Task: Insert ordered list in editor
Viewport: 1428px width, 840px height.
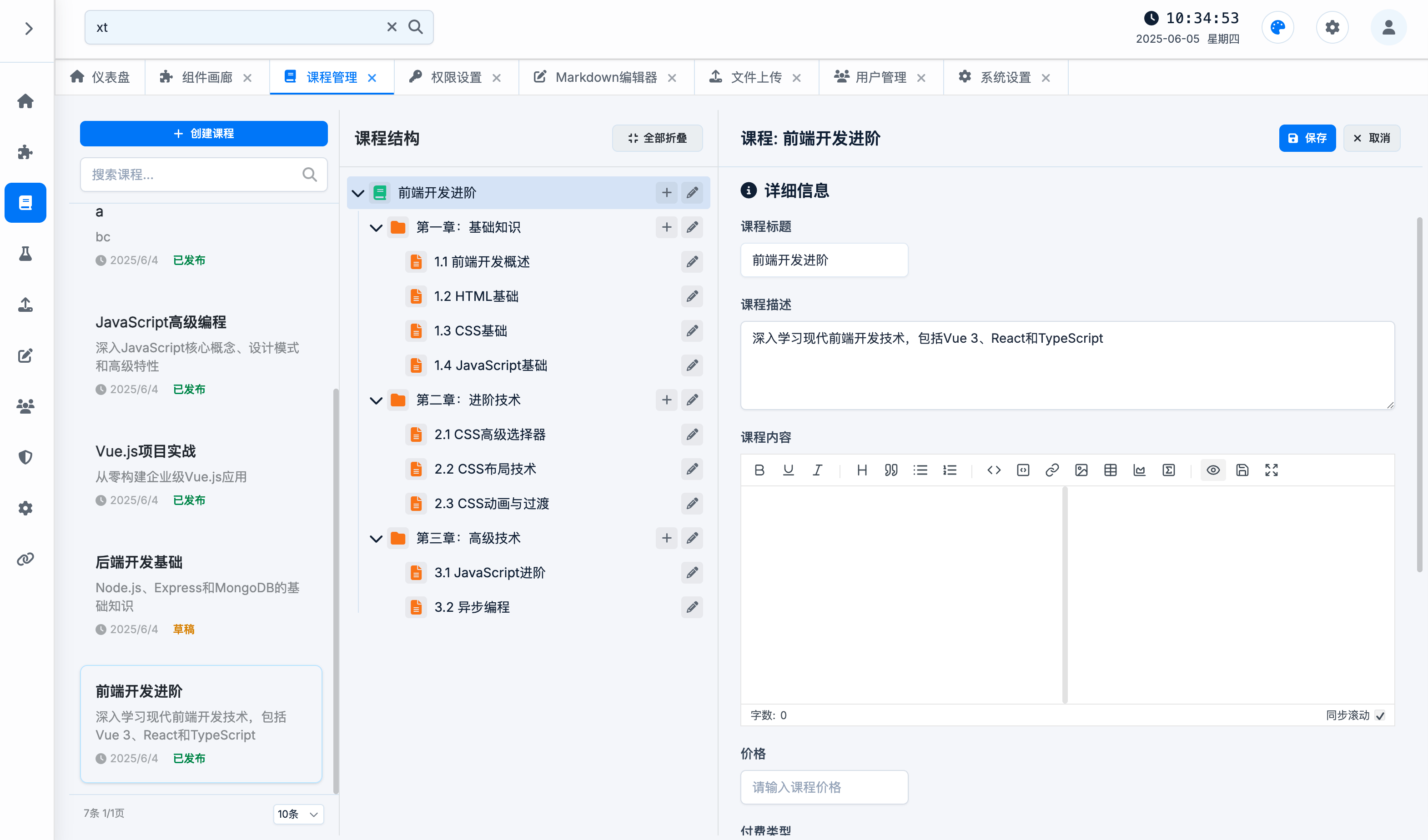Action: pos(950,470)
